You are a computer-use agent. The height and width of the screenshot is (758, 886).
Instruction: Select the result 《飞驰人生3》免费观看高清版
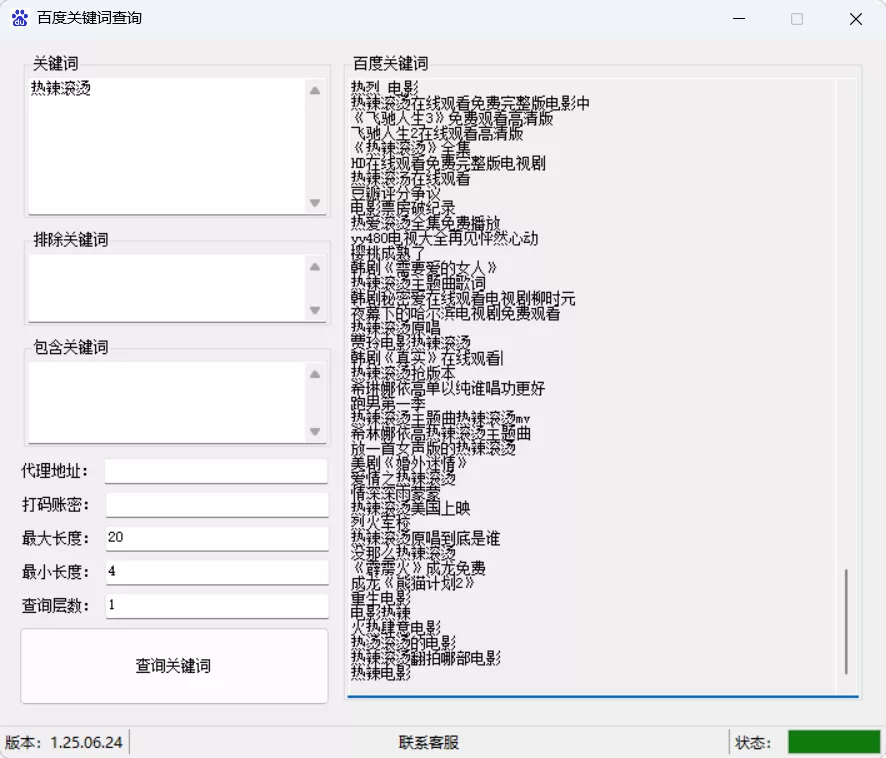451,118
